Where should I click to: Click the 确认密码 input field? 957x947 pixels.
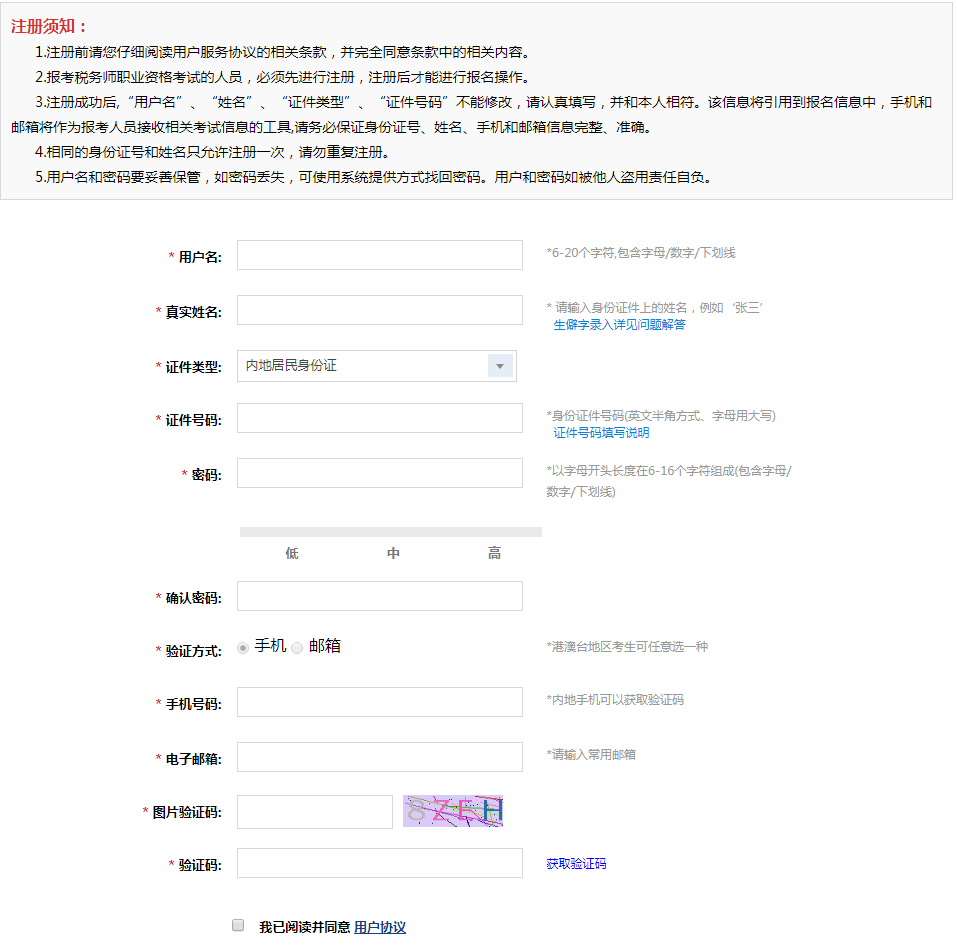(x=379, y=595)
